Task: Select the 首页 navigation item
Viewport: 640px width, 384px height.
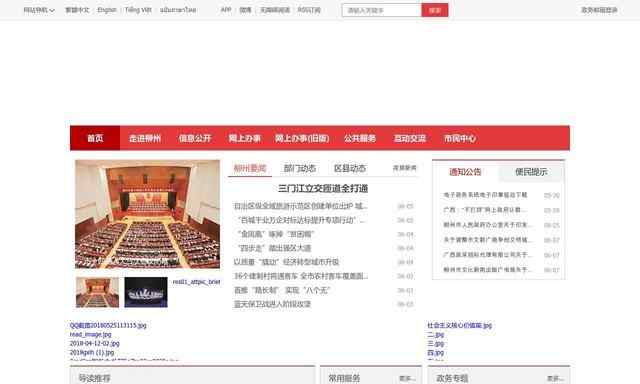Action: point(95,138)
